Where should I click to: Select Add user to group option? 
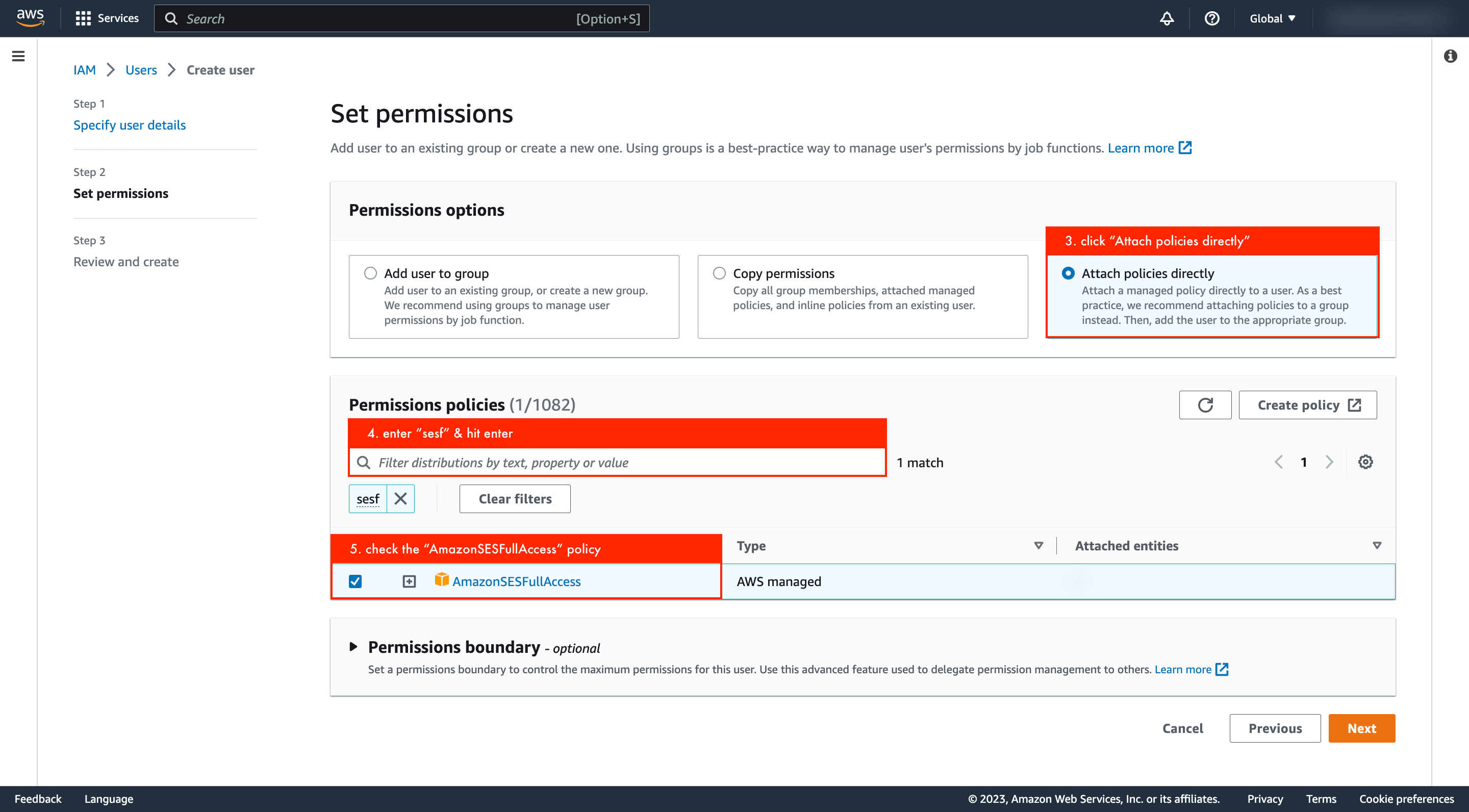(371, 273)
